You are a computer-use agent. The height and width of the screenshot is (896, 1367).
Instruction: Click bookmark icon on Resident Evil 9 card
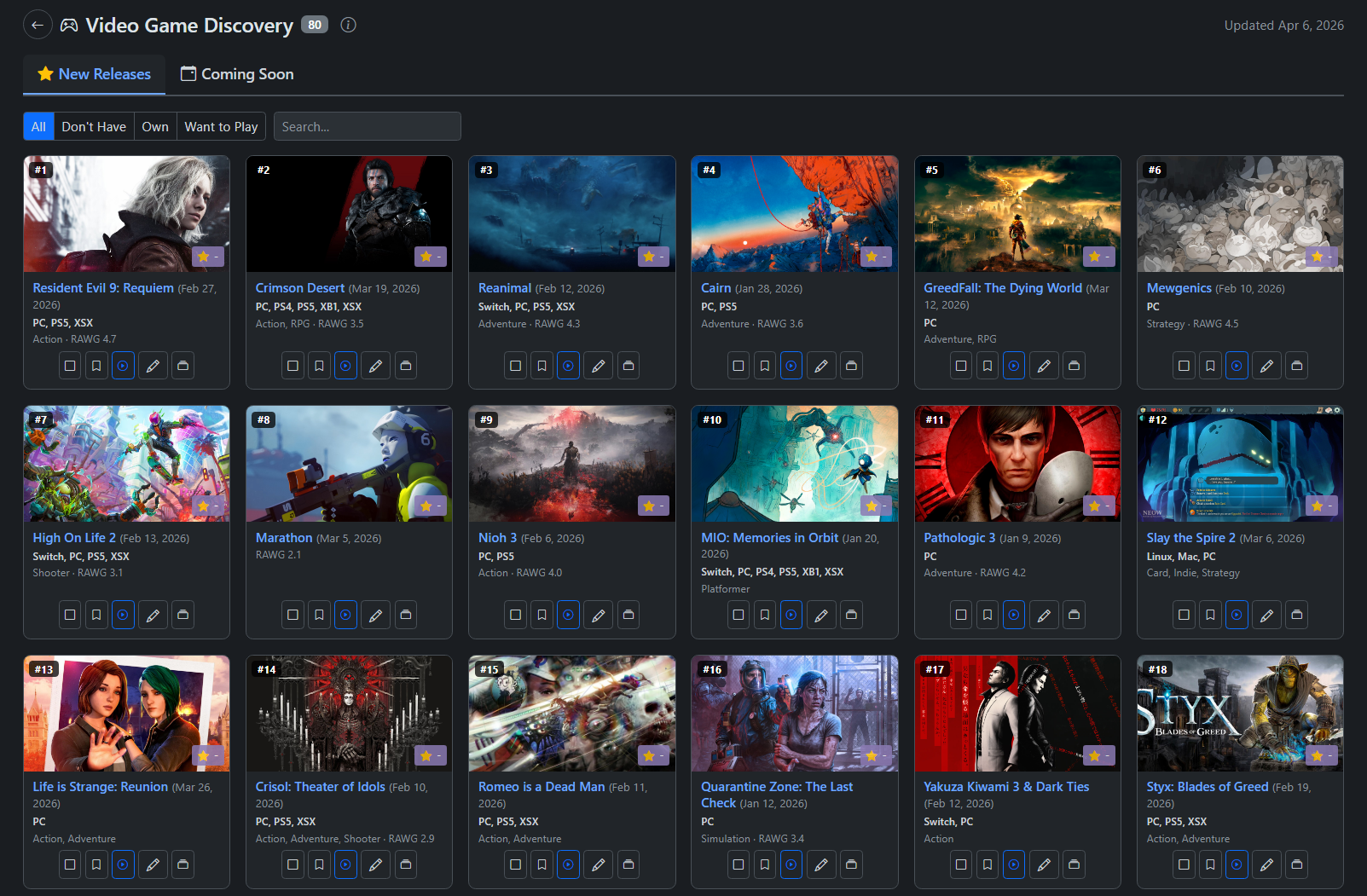tap(96, 366)
